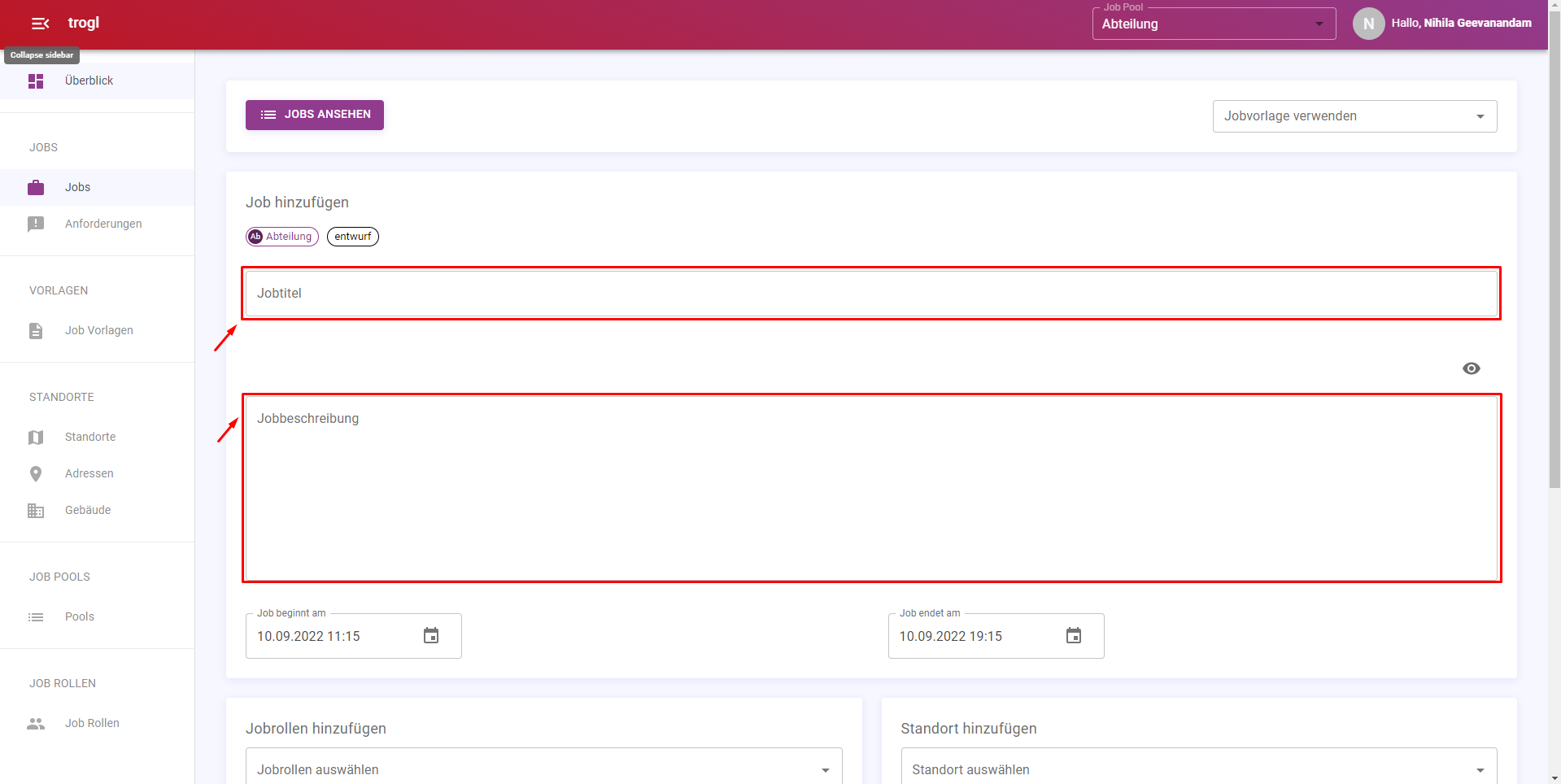Go to Anforderungen in the sidebar
This screenshot has width=1561, height=784.
click(x=103, y=224)
